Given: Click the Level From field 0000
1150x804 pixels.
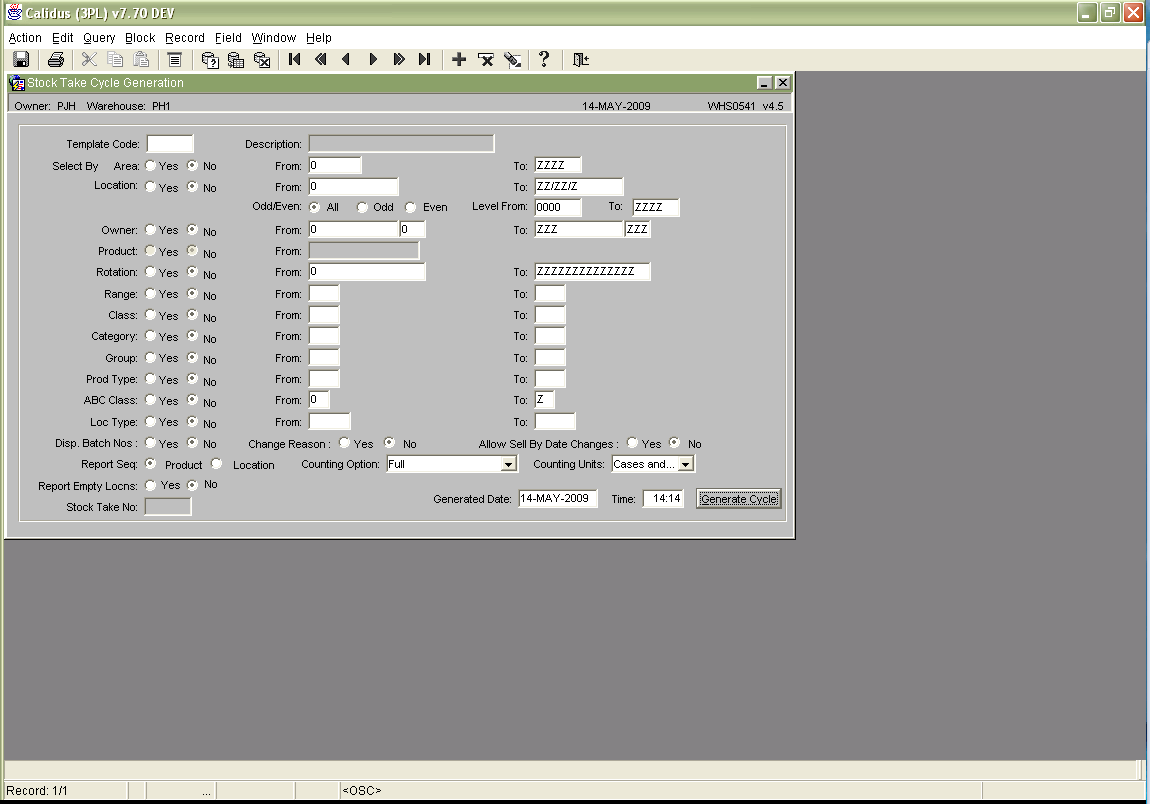Looking at the screenshot, I should click(x=558, y=207).
